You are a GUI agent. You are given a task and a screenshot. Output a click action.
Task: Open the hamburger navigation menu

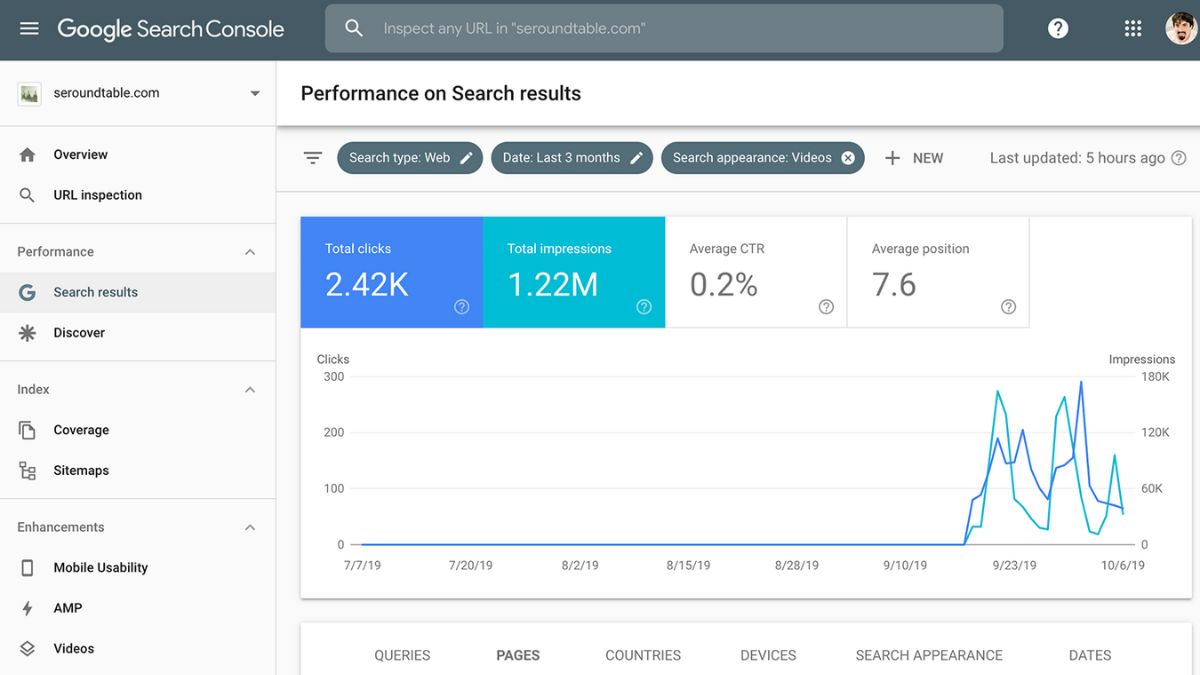click(29, 29)
